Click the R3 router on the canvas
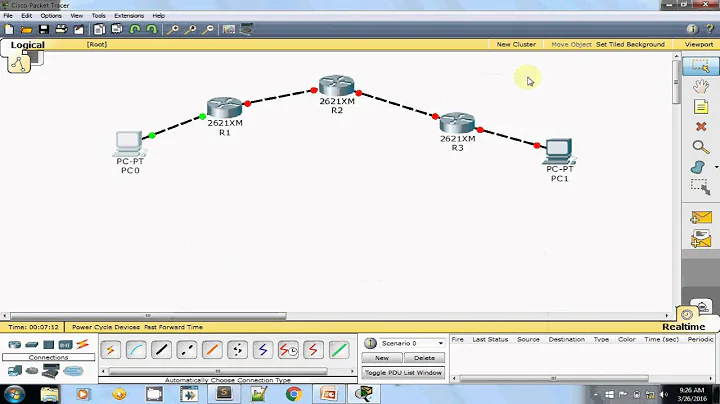The height and width of the screenshot is (404, 720). tap(457, 123)
